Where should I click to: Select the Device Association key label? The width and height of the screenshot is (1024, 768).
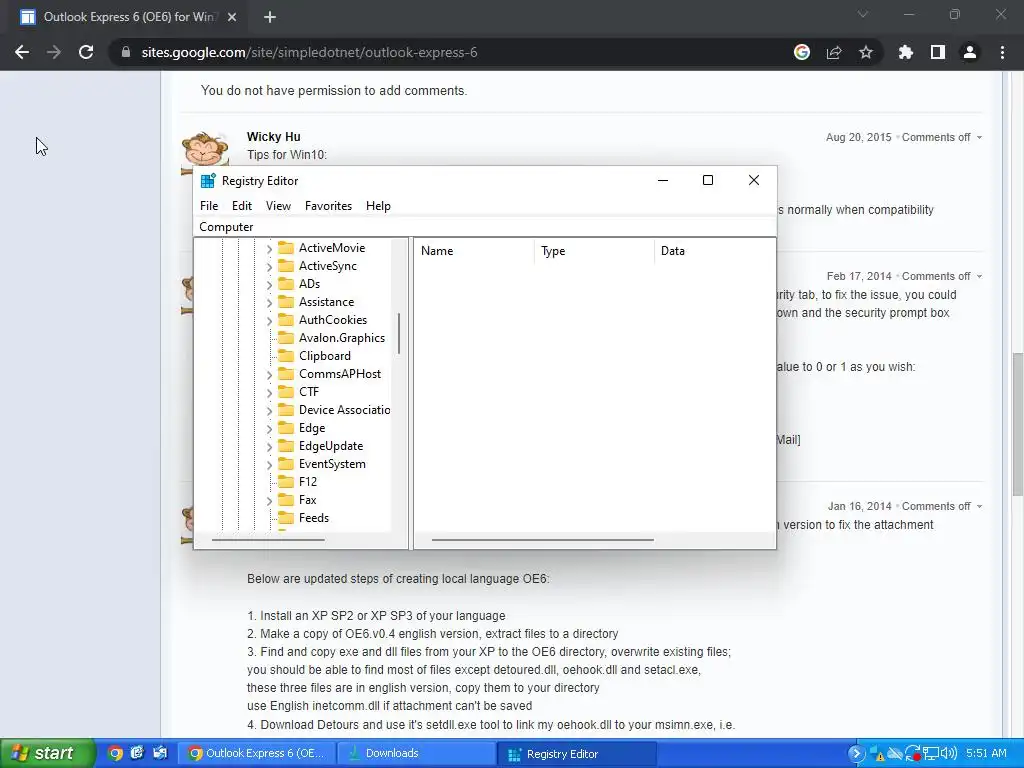[x=344, y=410]
